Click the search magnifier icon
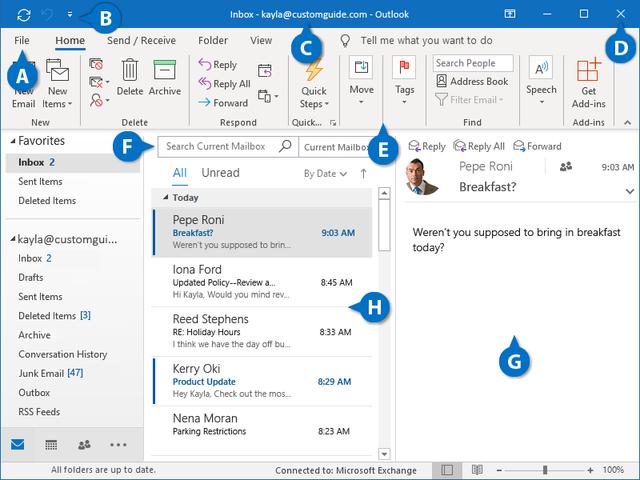Viewport: 640px width, 480px height. (285, 146)
